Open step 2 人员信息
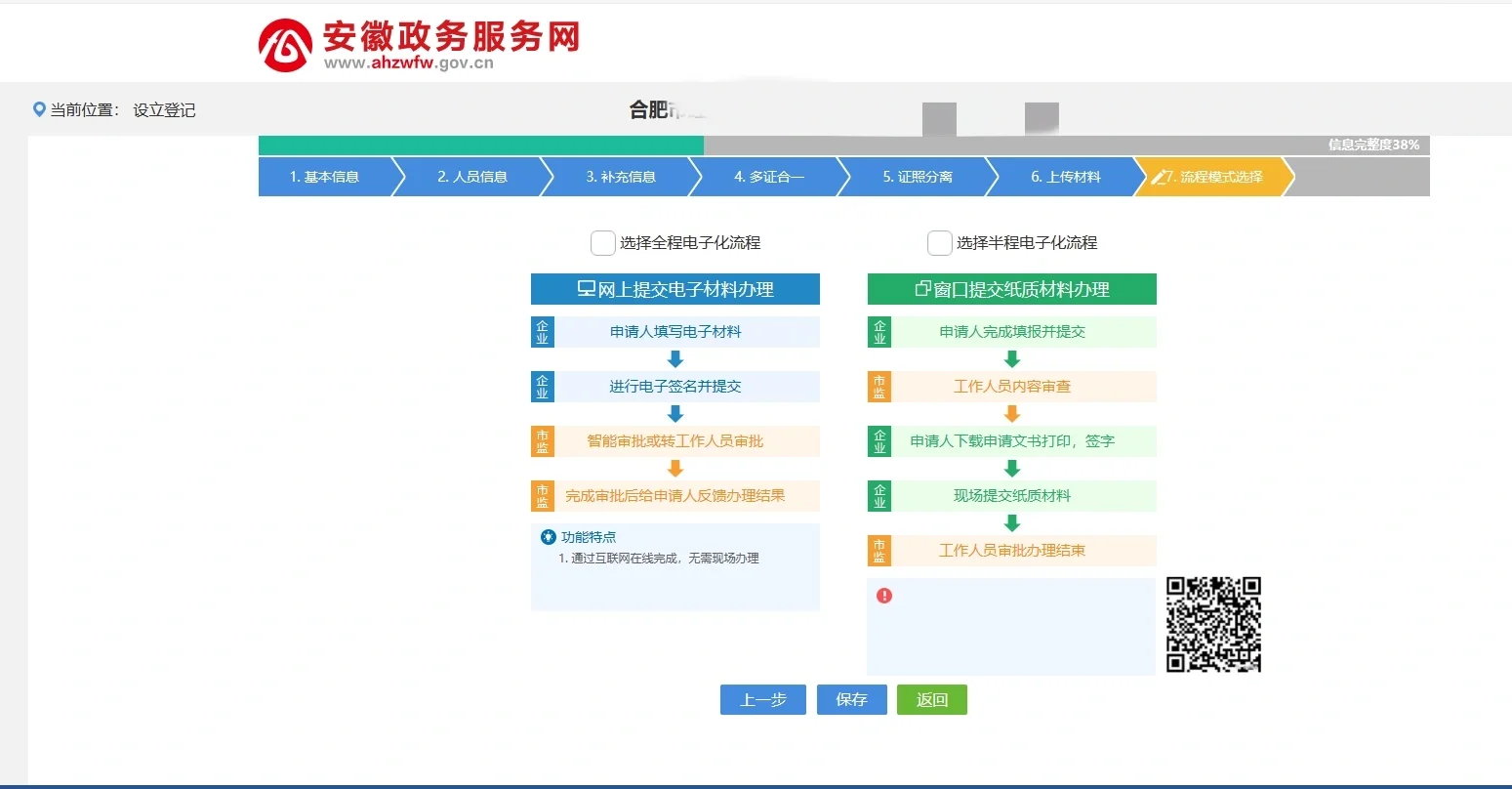 click(x=472, y=177)
